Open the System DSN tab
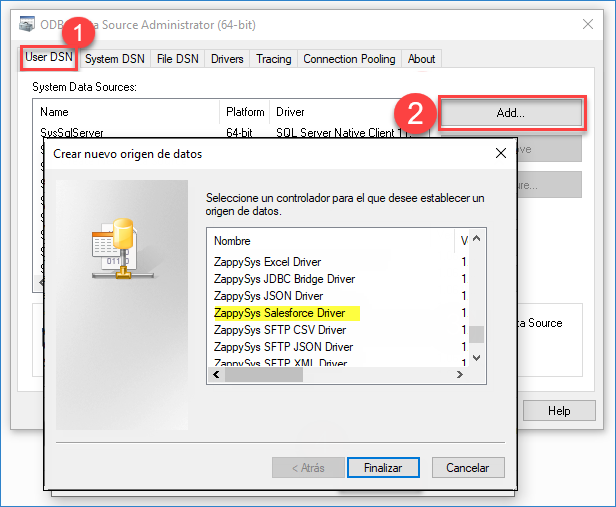The width and height of the screenshot is (616, 507). (x=115, y=59)
